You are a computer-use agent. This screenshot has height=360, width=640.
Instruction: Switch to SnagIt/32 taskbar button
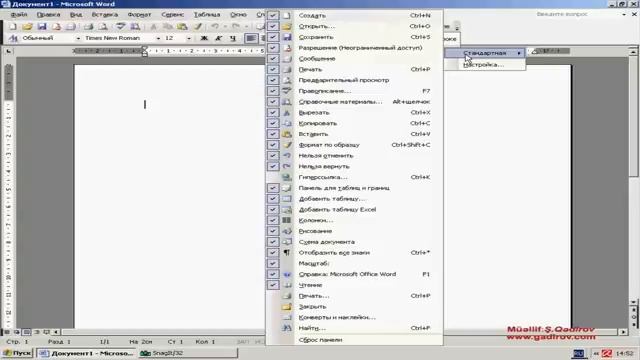coord(188,353)
